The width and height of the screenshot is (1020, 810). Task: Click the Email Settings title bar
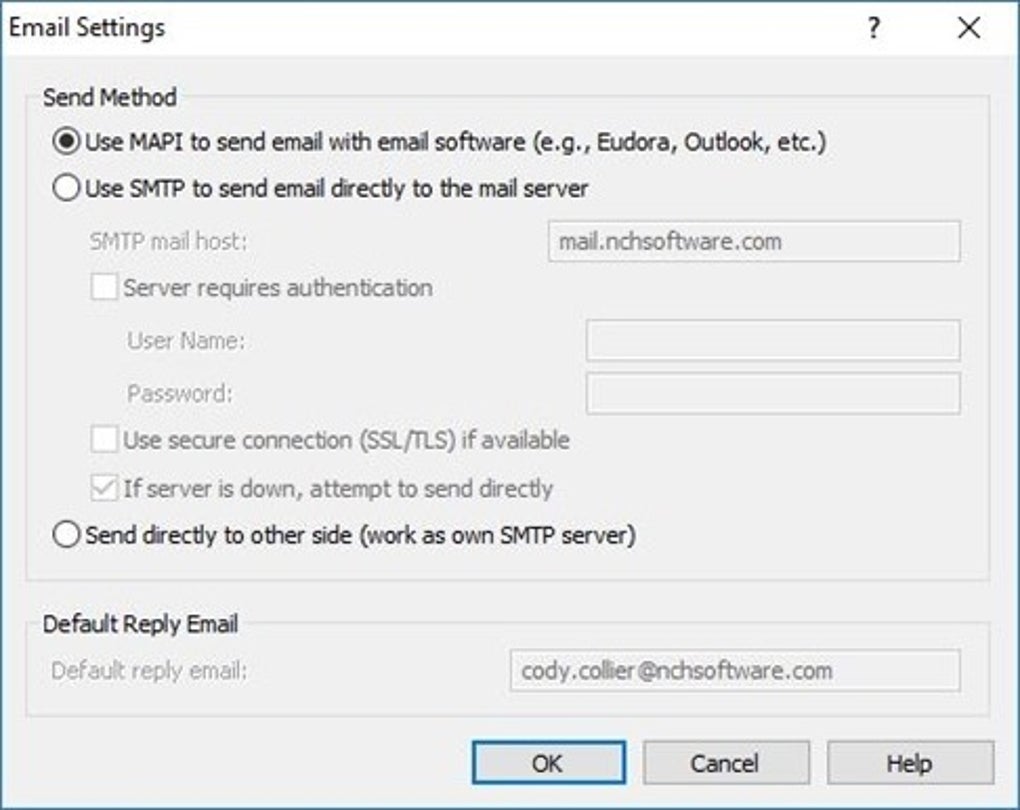click(x=88, y=28)
